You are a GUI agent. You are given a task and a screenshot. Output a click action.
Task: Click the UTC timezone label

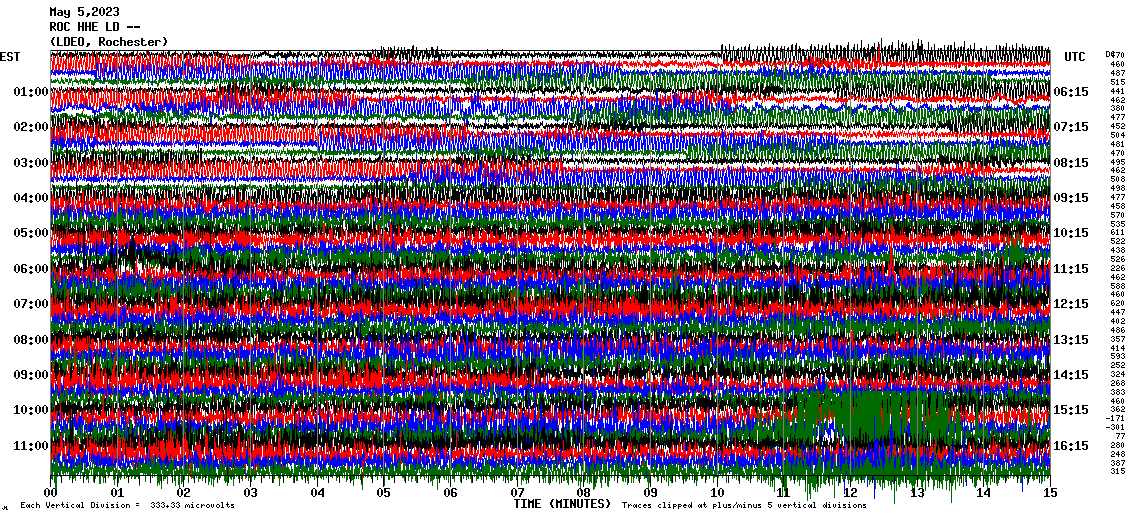click(1075, 57)
